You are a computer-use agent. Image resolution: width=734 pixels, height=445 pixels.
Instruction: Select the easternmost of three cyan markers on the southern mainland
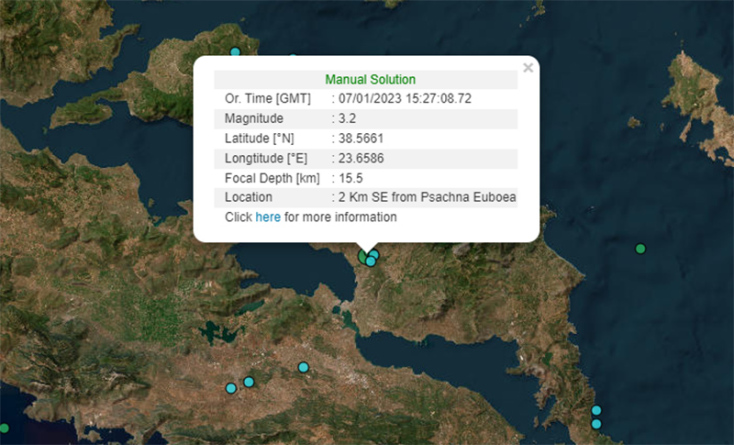click(303, 368)
